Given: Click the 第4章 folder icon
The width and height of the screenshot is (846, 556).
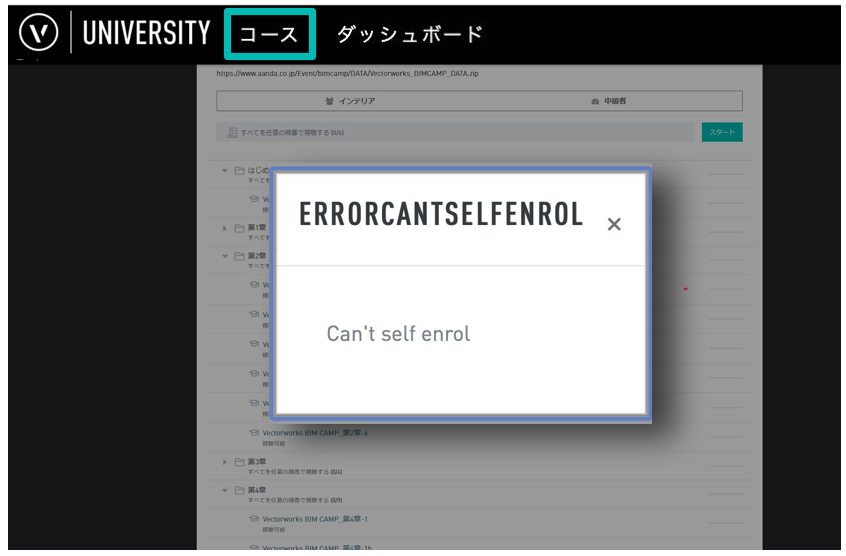Looking at the screenshot, I should click(239, 490).
